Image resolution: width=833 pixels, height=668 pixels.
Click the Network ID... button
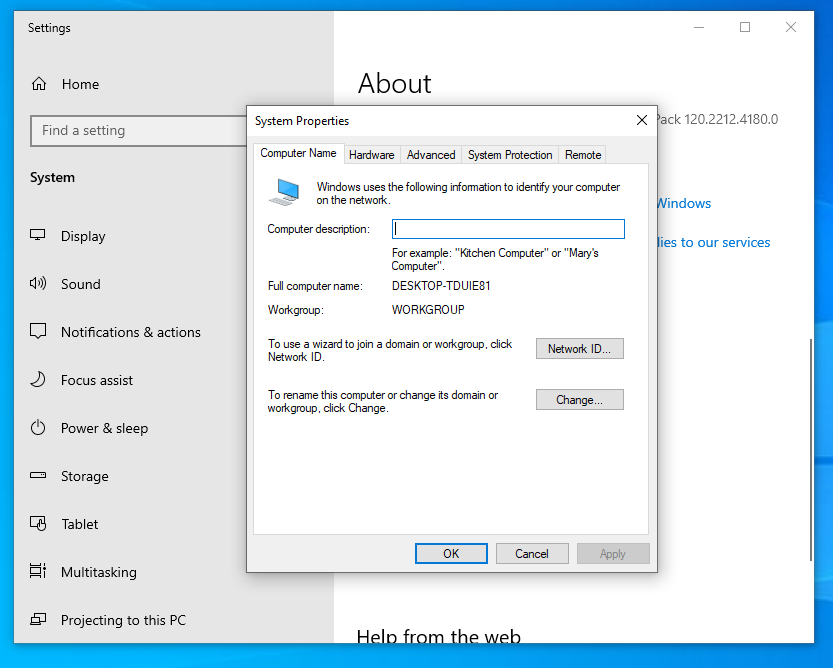[x=579, y=349]
